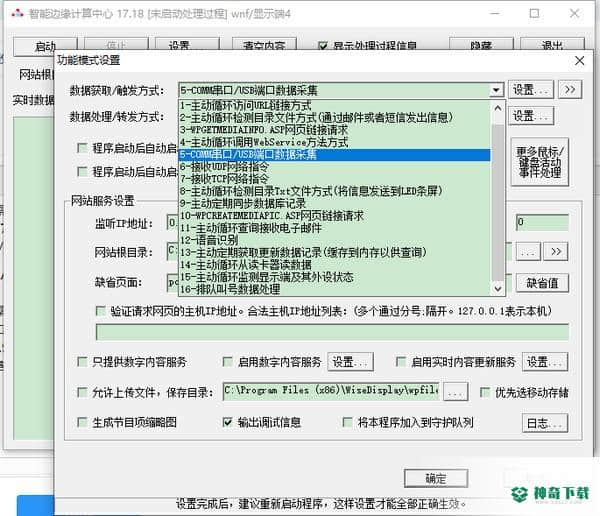The width and height of the screenshot is (600, 516).
Task: Close the 功能模式设置 dialog
Action: pyautogui.click(x=579, y=60)
